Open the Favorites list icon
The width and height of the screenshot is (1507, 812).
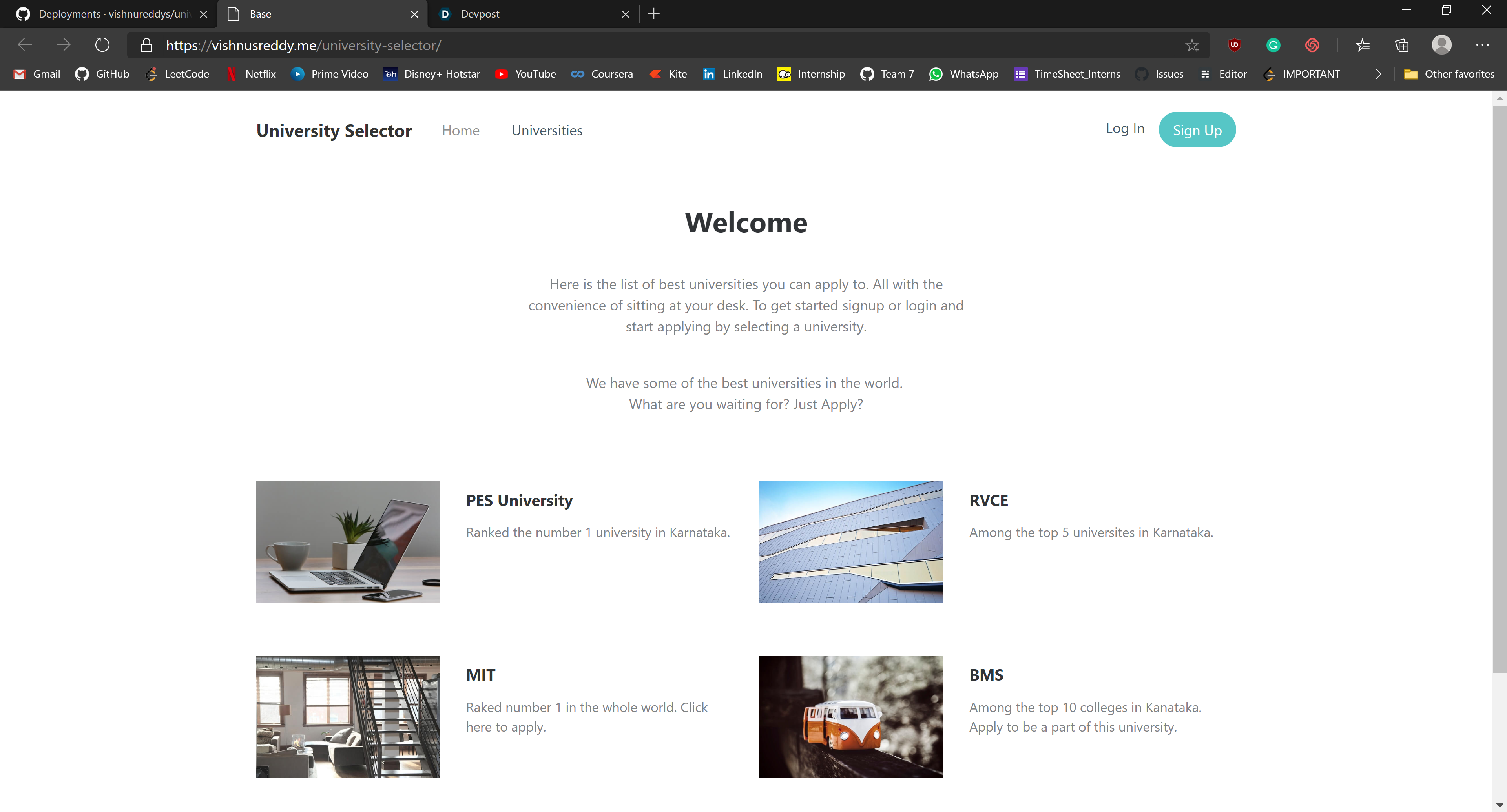coord(1363,45)
